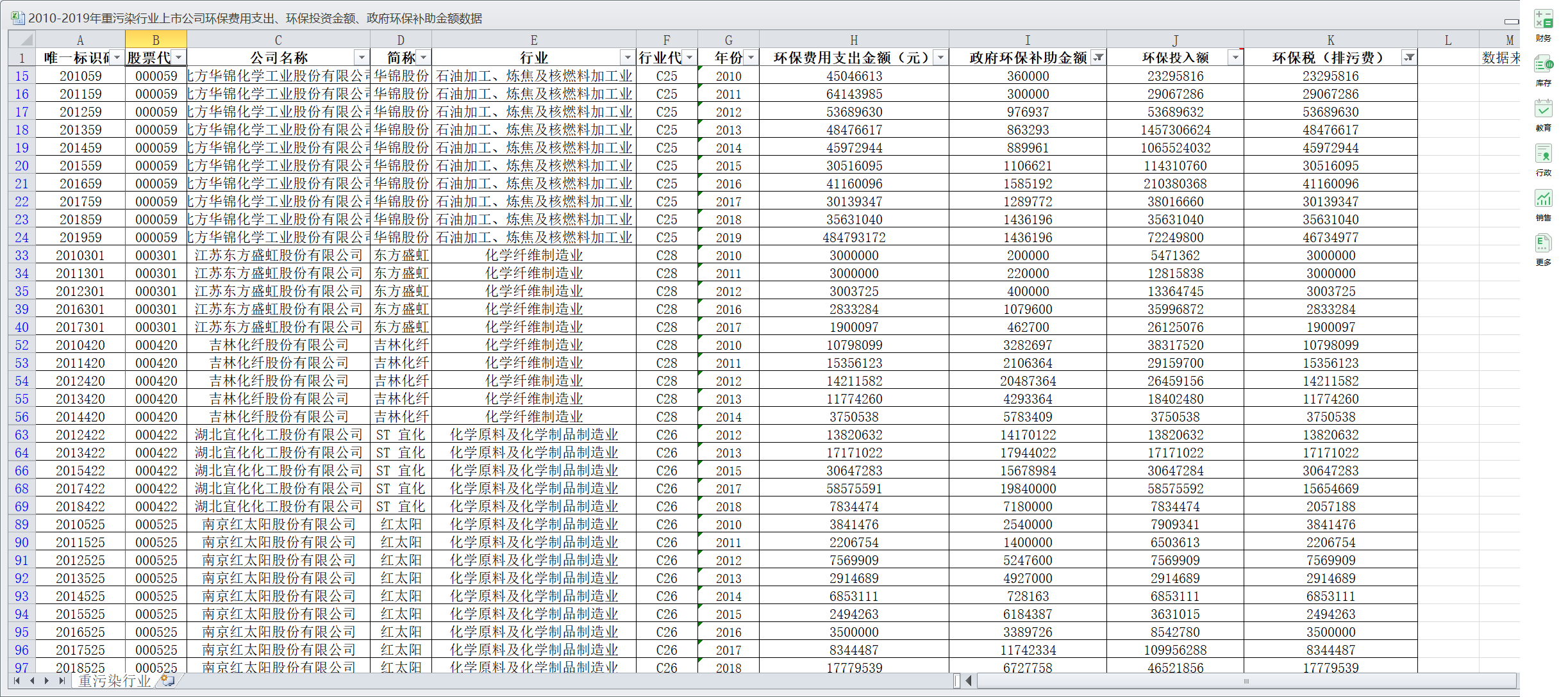Open 环保费用支出金额 filter dropdown
The width and height of the screenshot is (1568, 697).
(x=940, y=58)
